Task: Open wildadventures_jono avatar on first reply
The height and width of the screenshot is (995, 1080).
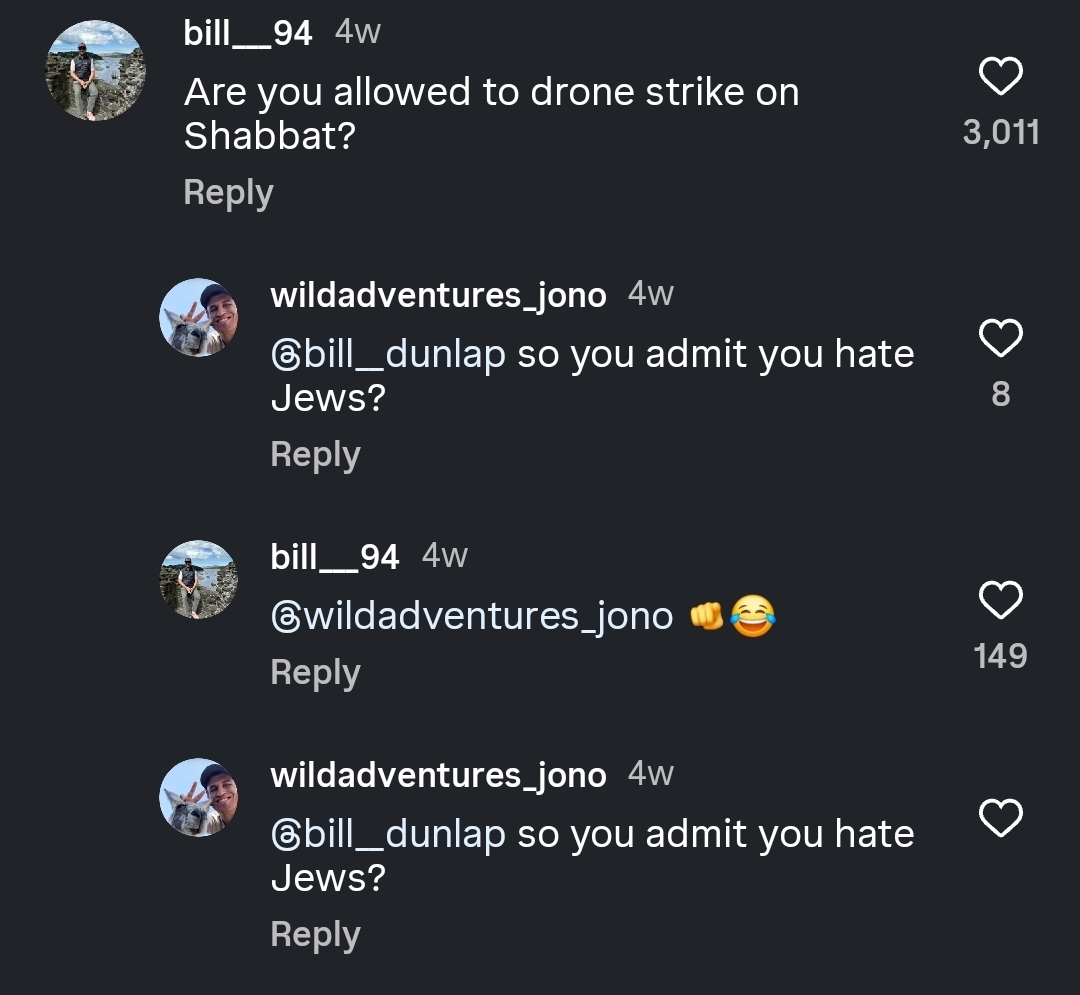Action: pyautogui.click(x=199, y=317)
